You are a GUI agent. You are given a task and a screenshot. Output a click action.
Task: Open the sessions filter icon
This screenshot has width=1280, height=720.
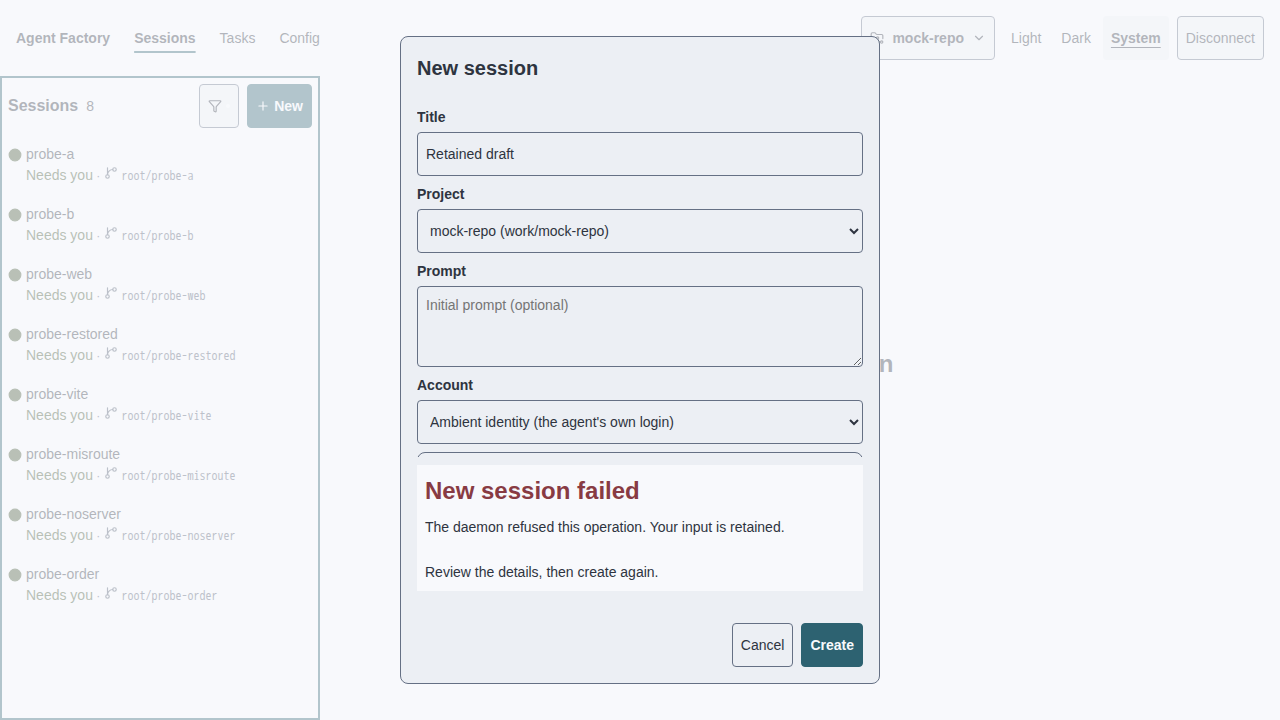coord(219,106)
